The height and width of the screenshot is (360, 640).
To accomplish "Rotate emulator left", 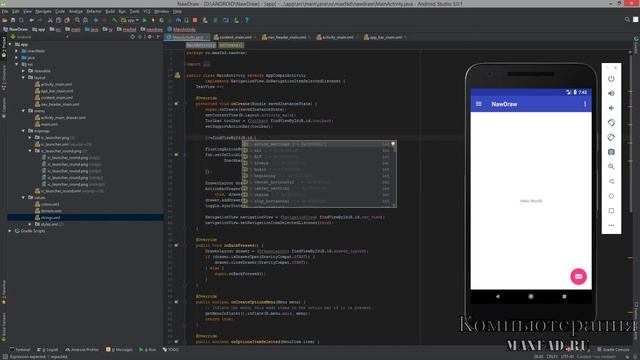I will [x=611, y=123].
